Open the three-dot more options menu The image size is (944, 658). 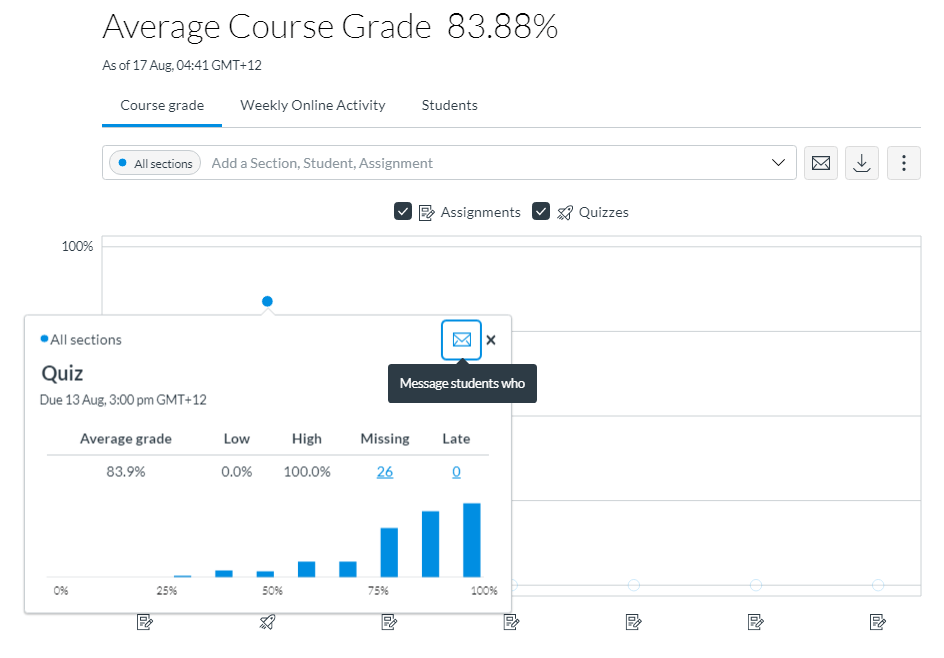click(x=903, y=162)
